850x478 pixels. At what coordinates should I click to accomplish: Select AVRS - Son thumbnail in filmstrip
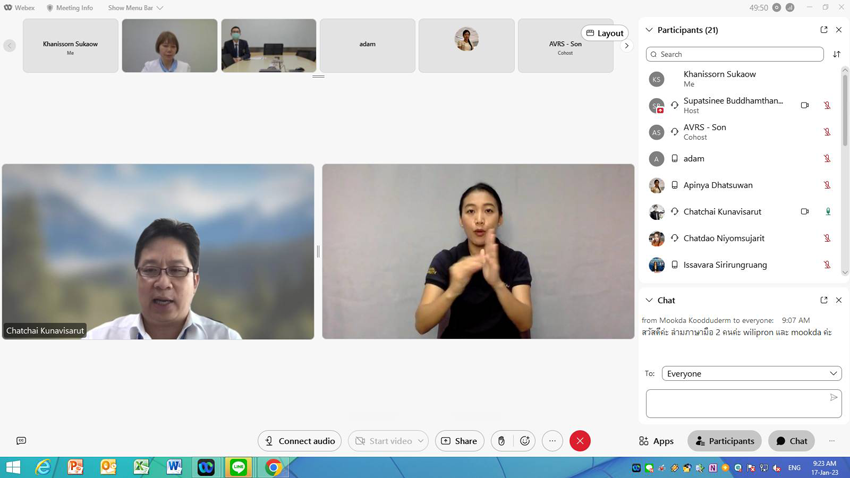tap(565, 46)
